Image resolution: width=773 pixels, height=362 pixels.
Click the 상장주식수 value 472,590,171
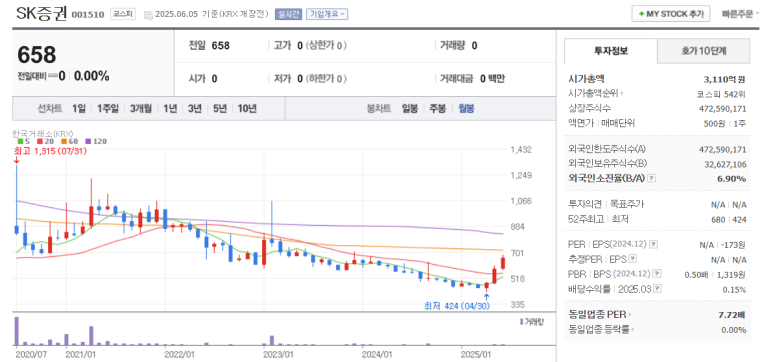tap(723, 109)
